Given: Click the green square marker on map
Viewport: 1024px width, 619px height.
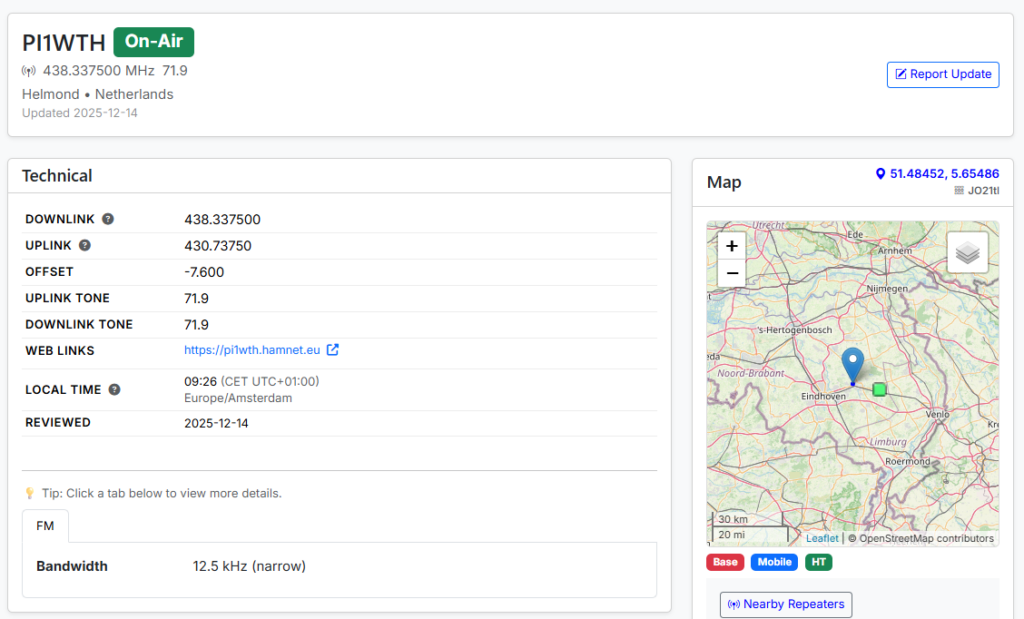Looking at the screenshot, I should [879, 389].
